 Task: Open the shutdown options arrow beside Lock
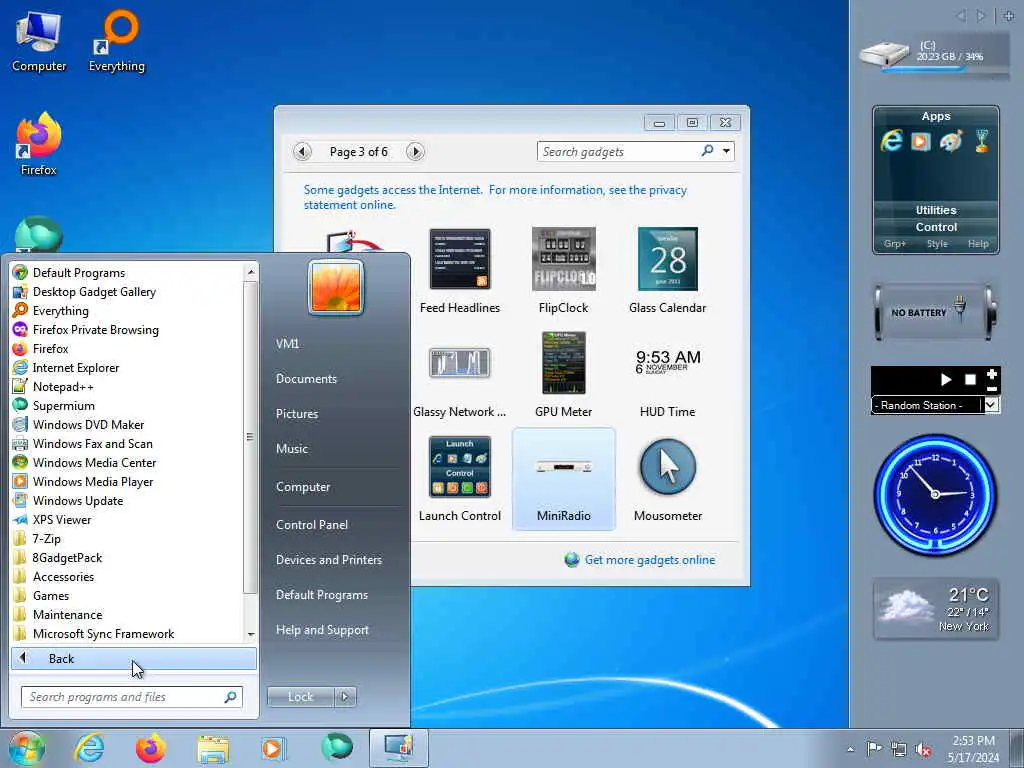click(345, 697)
